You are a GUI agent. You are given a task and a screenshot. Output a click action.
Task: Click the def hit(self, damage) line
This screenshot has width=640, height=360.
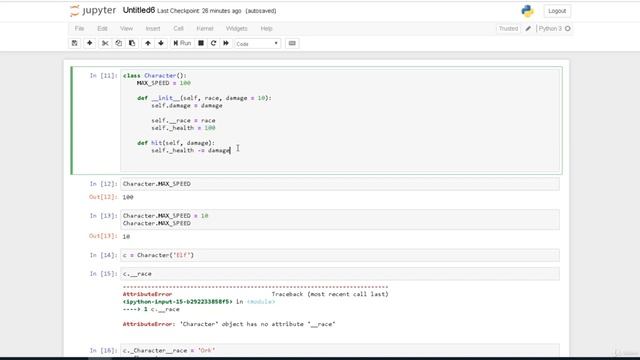(x=176, y=143)
